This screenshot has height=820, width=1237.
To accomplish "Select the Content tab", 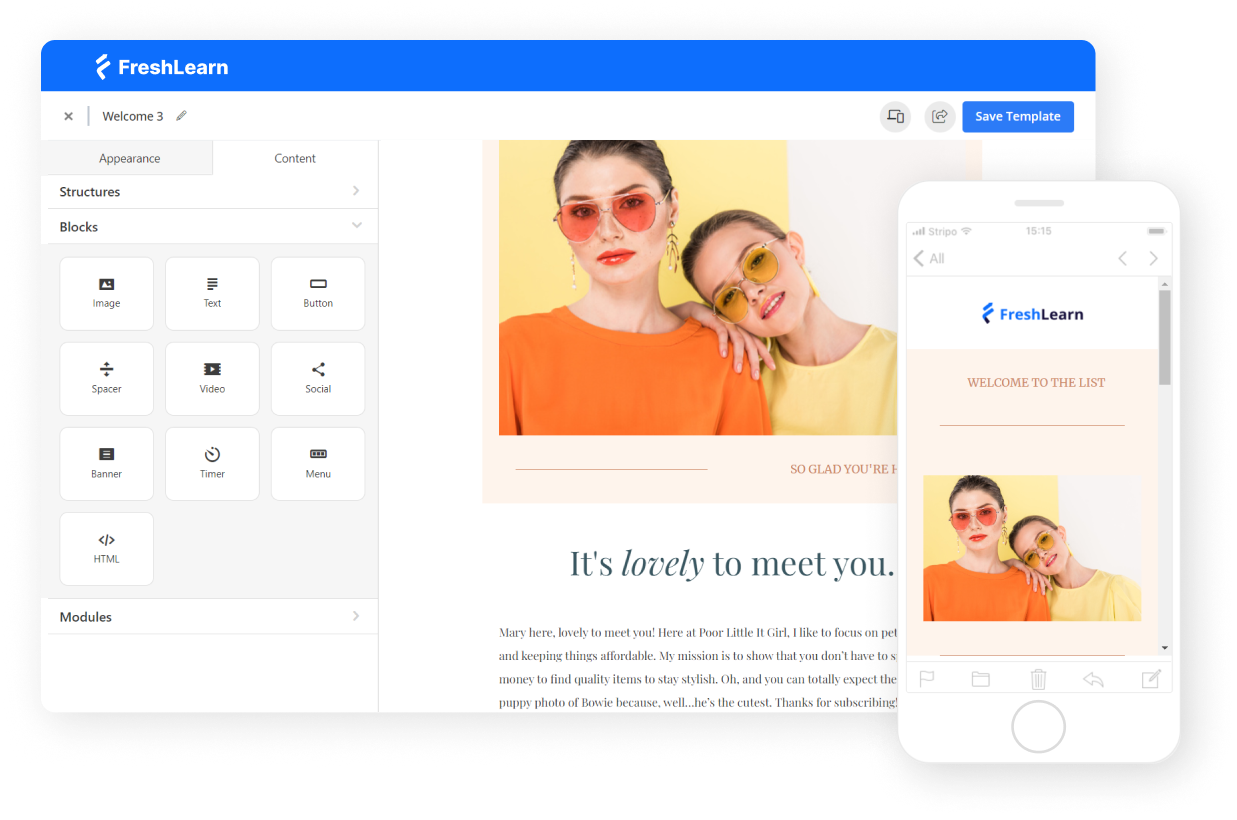I will pos(295,158).
